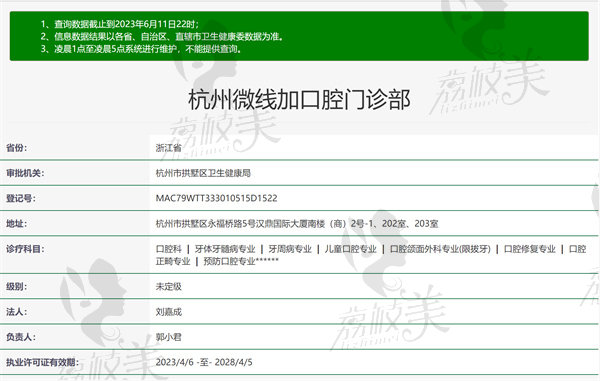Click the notice line about 卫生健康委数据为准
The height and width of the screenshot is (381, 600).
[x=162, y=37]
